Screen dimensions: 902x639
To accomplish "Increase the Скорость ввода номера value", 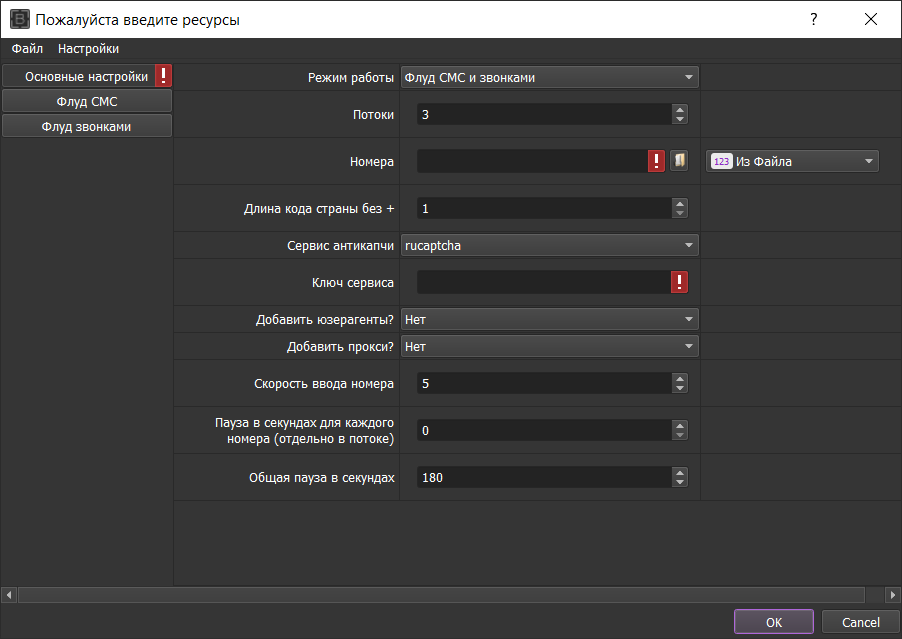I will coord(680,378).
